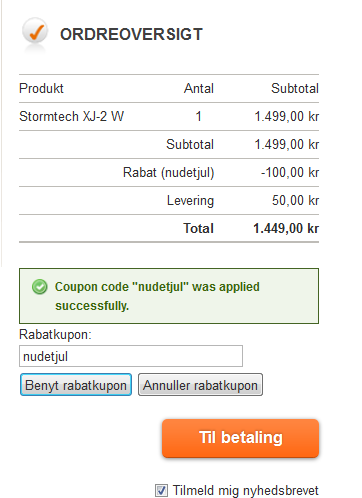The height and width of the screenshot is (498, 362).
Task: Click the orange checkmark icon beside Ordreoversigt
Action: (35, 32)
